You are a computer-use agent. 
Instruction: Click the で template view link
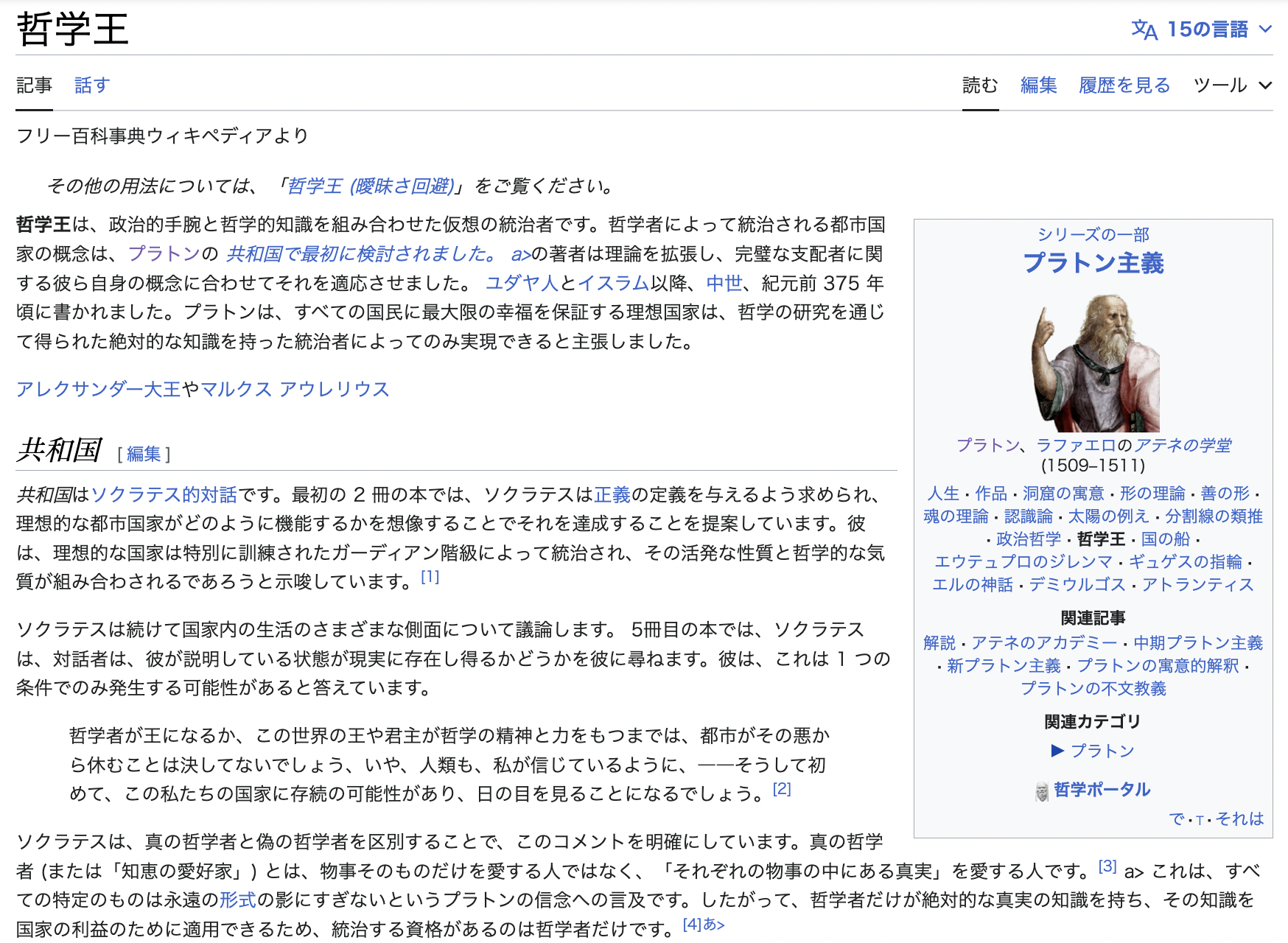[x=1177, y=818]
